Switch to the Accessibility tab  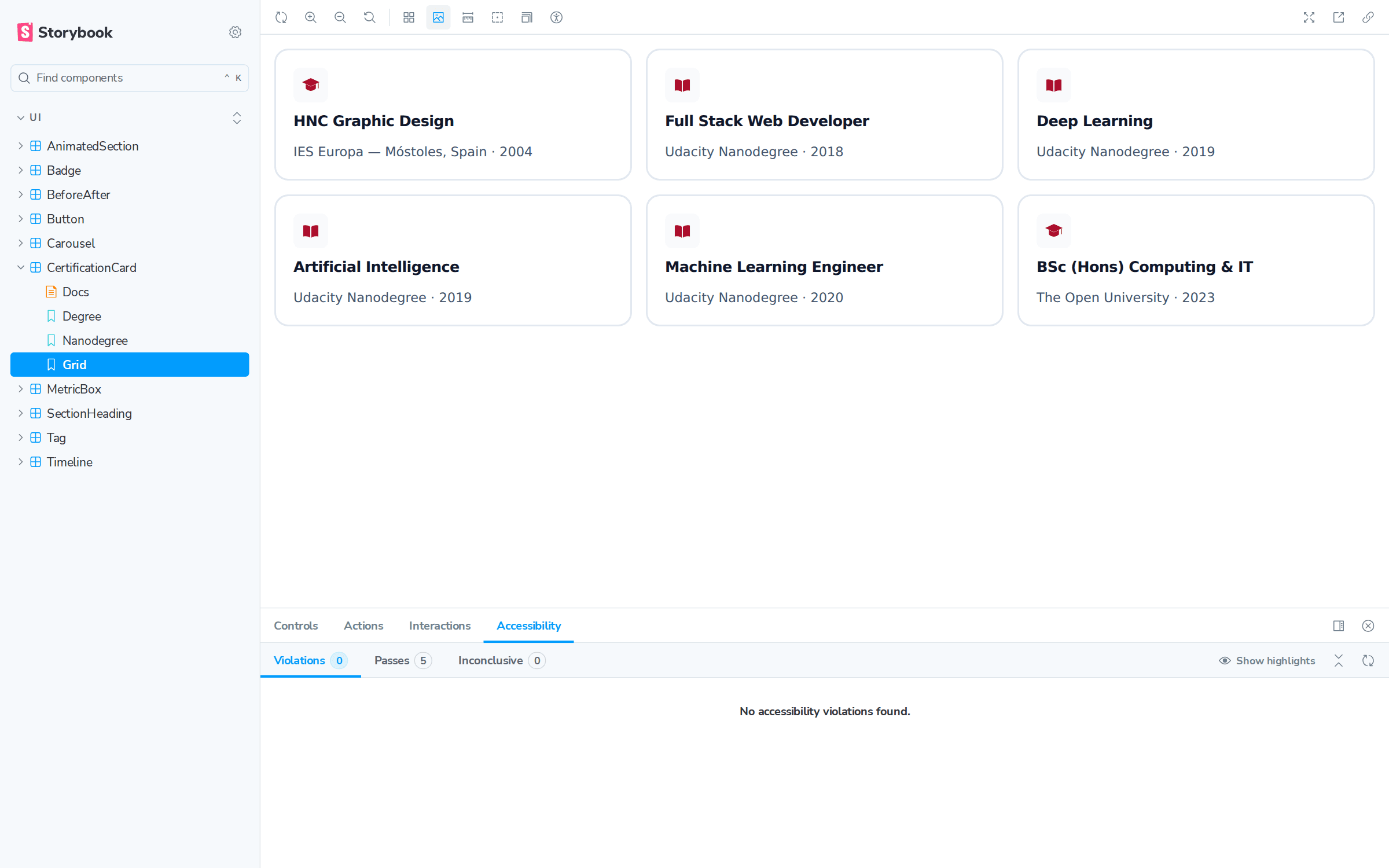[528, 626]
